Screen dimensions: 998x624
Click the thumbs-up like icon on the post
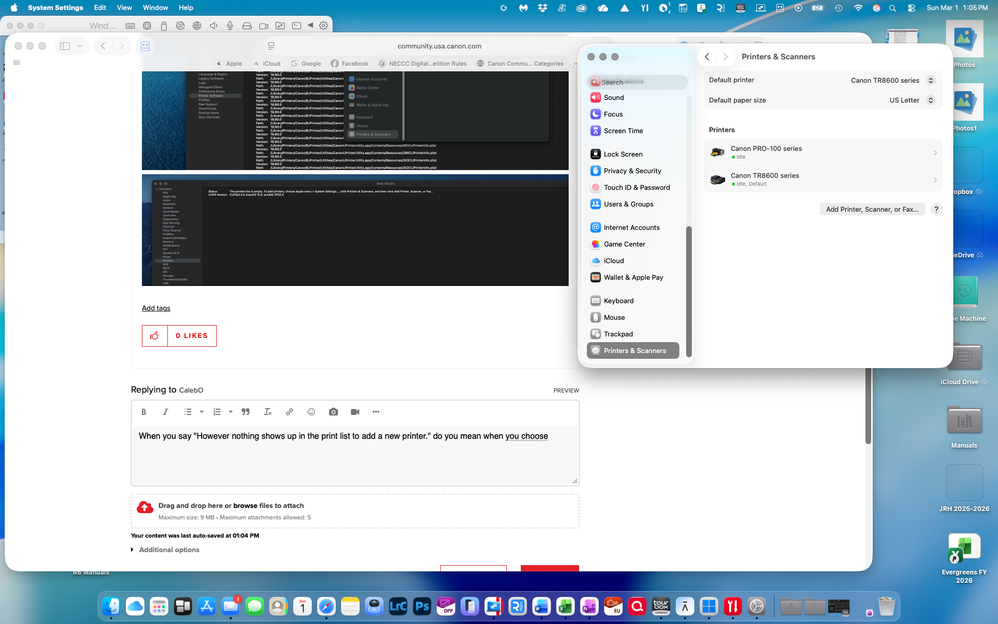click(x=155, y=336)
